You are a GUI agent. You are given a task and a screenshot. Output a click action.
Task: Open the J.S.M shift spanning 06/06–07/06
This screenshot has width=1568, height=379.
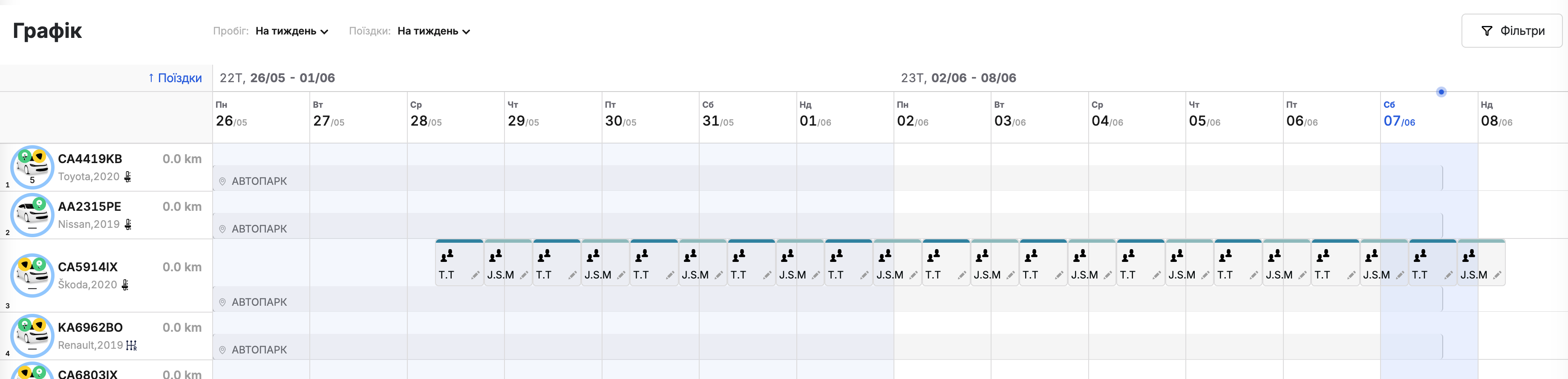(x=1384, y=263)
